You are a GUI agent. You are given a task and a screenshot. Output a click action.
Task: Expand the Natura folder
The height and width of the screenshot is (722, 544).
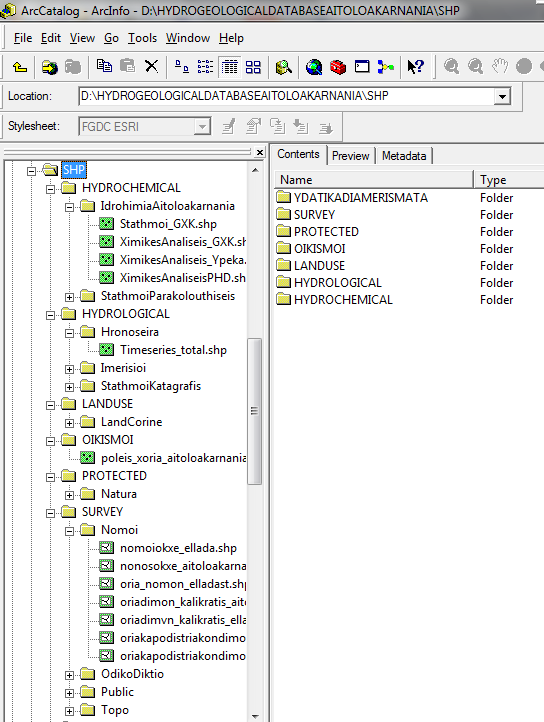click(69, 495)
